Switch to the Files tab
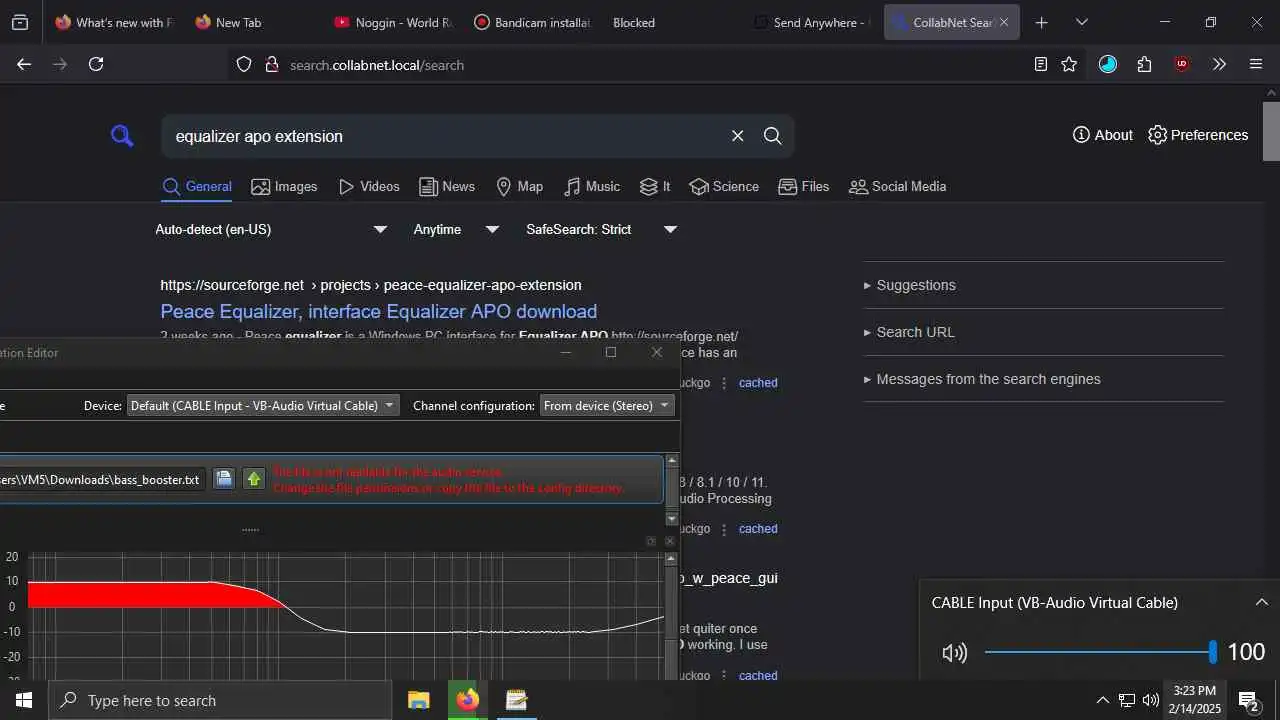This screenshot has height=720, width=1280. click(x=804, y=187)
